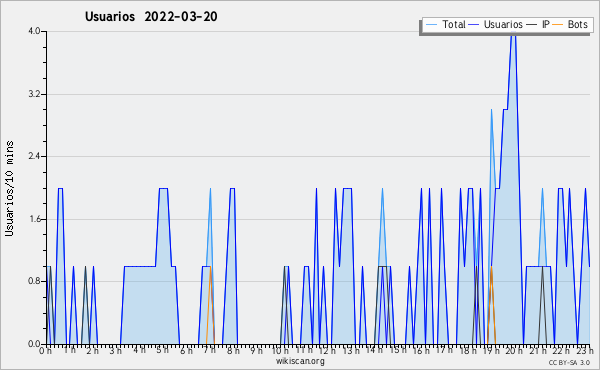The height and width of the screenshot is (370, 600).
Task: Click the chart title 'Usuarios 2022-03-20'
Action: pyautogui.click(x=151, y=17)
